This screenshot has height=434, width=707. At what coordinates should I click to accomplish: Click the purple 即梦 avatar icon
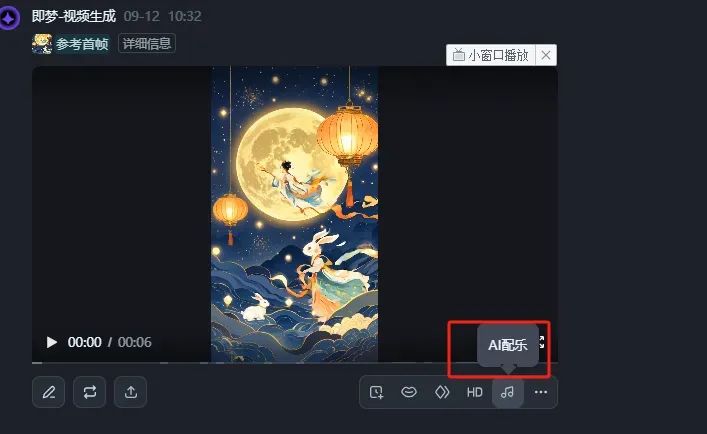tap(9, 18)
